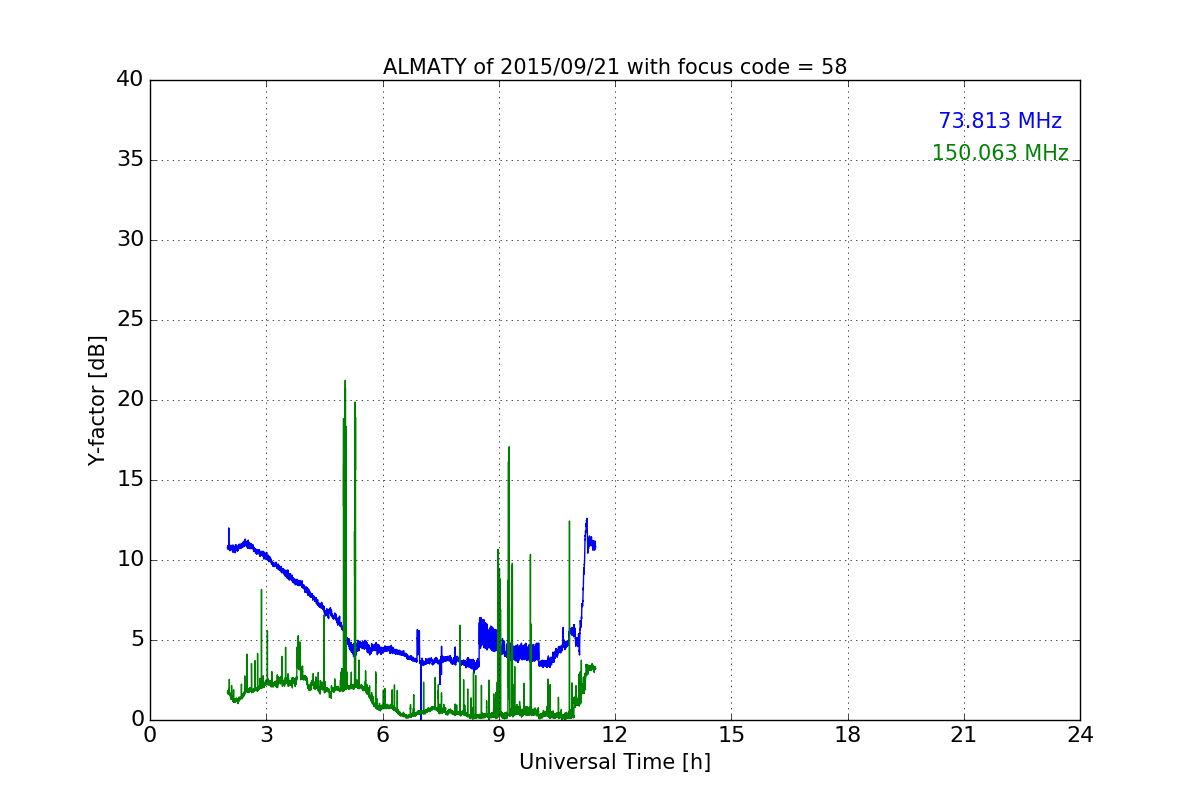Click the y-axis tick label 15
The height and width of the screenshot is (800, 1200).
[130, 480]
